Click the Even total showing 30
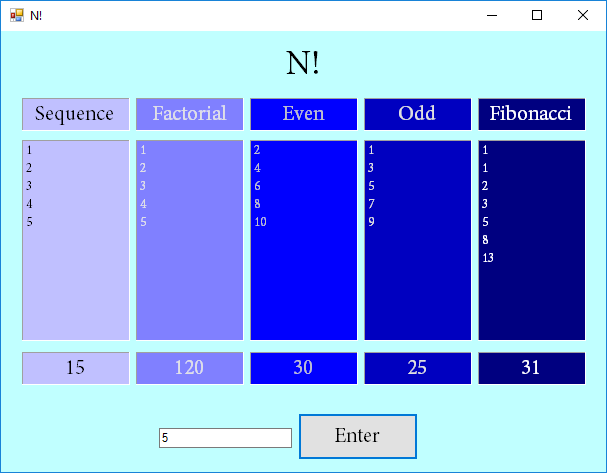Image resolution: width=607 pixels, height=473 pixels. (x=303, y=368)
